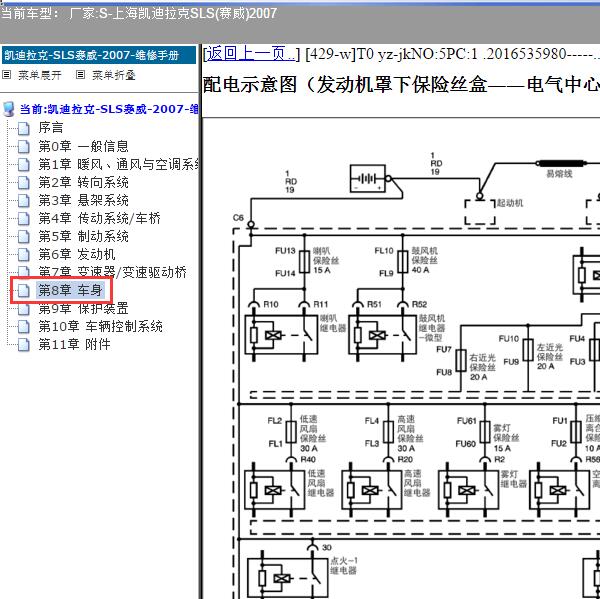Open 第9章 保护装置
Screen dimensions: 600x599
[83, 308]
